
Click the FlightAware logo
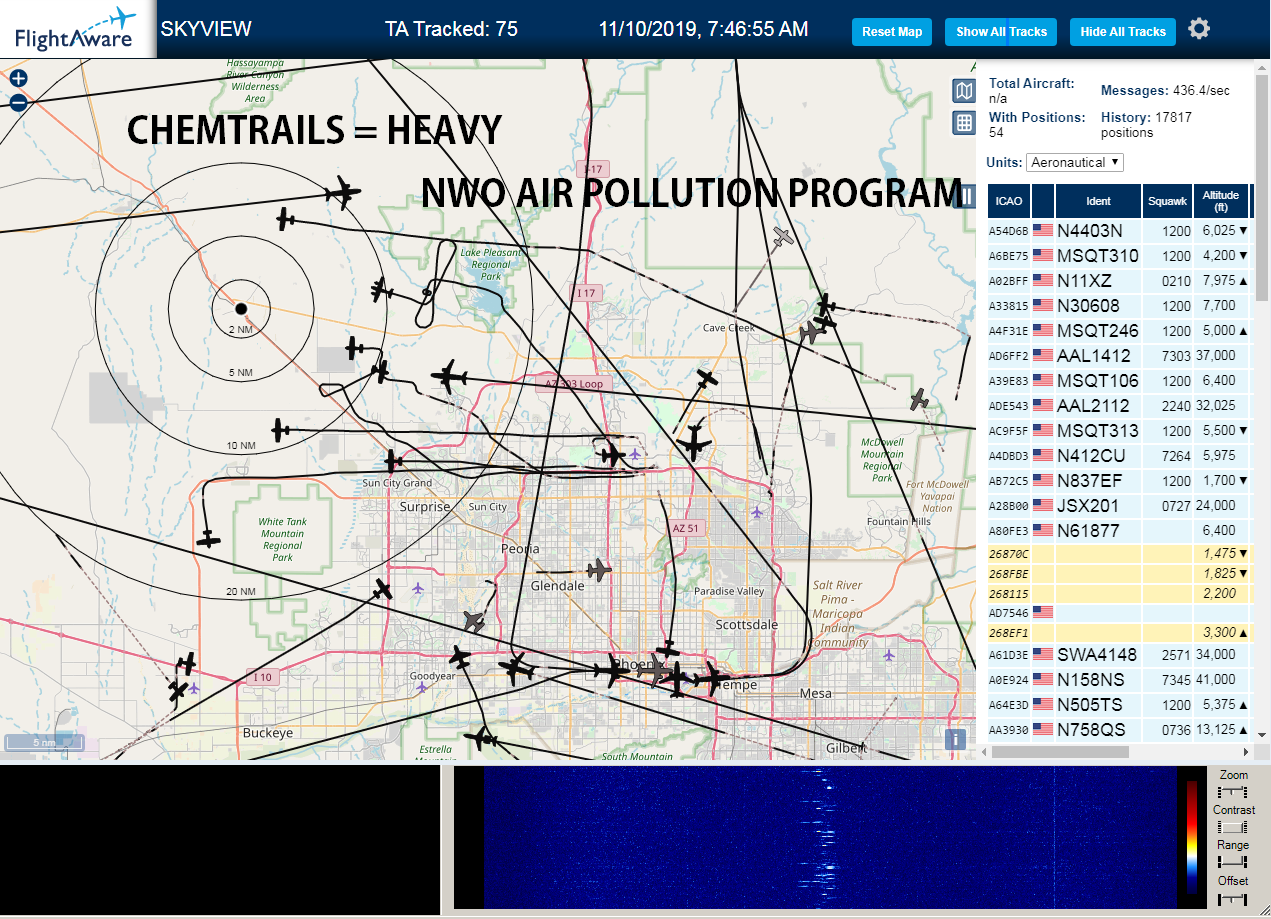click(x=76, y=30)
